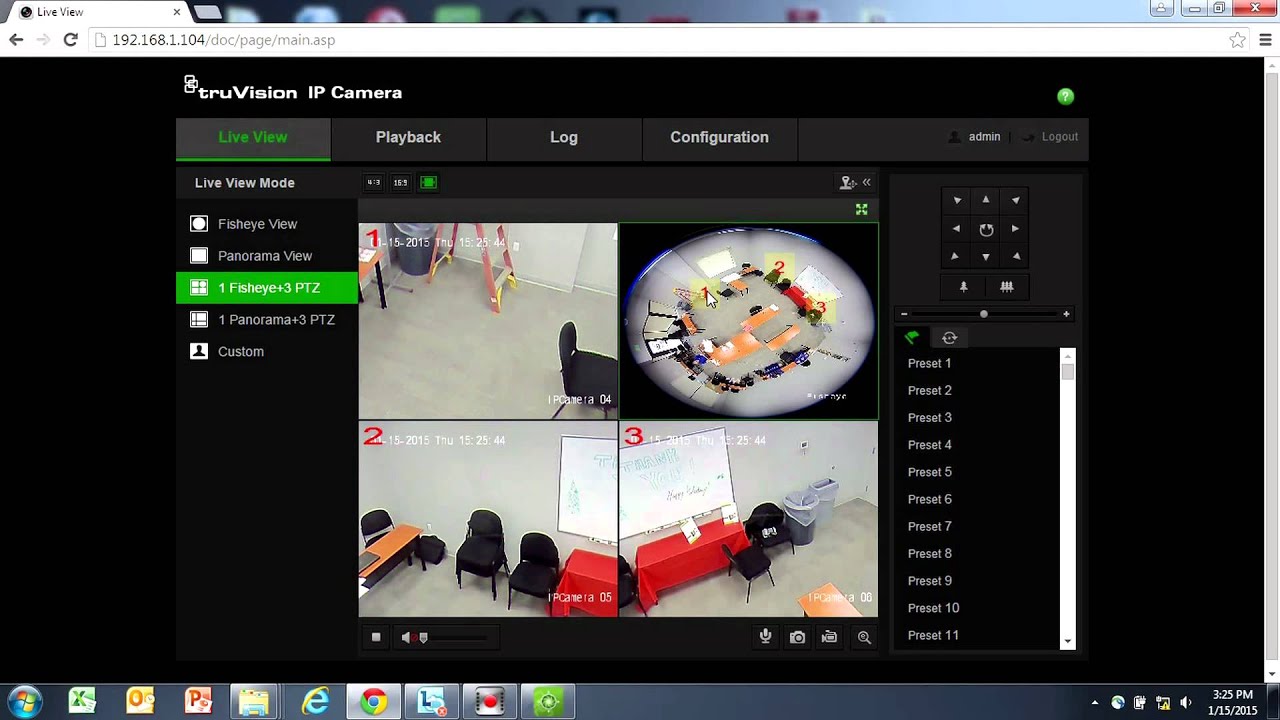The image size is (1280, 720).
Task: Pan camera left with PTZ arrow
Action: [x=957, y=229]
